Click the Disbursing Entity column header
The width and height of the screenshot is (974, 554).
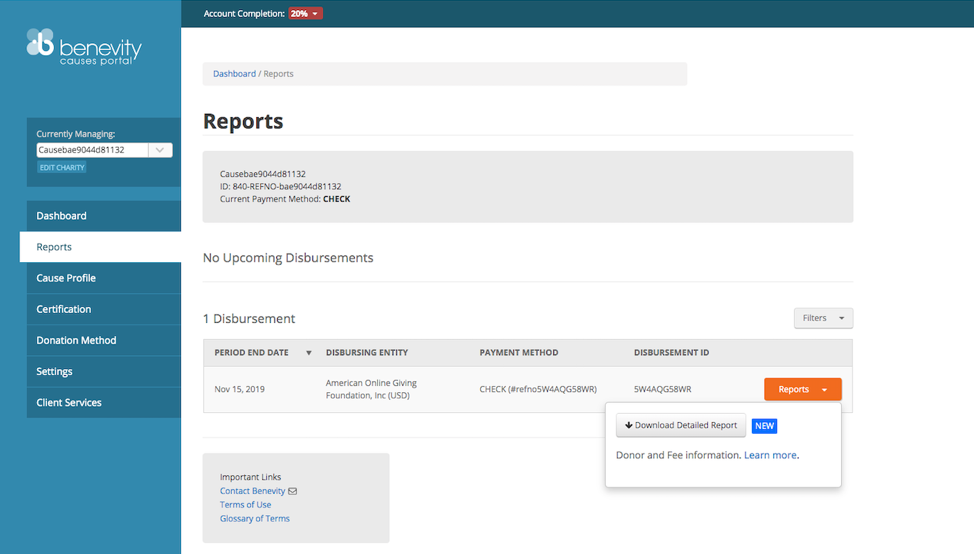pyautogui.click(x=367, y=352)
